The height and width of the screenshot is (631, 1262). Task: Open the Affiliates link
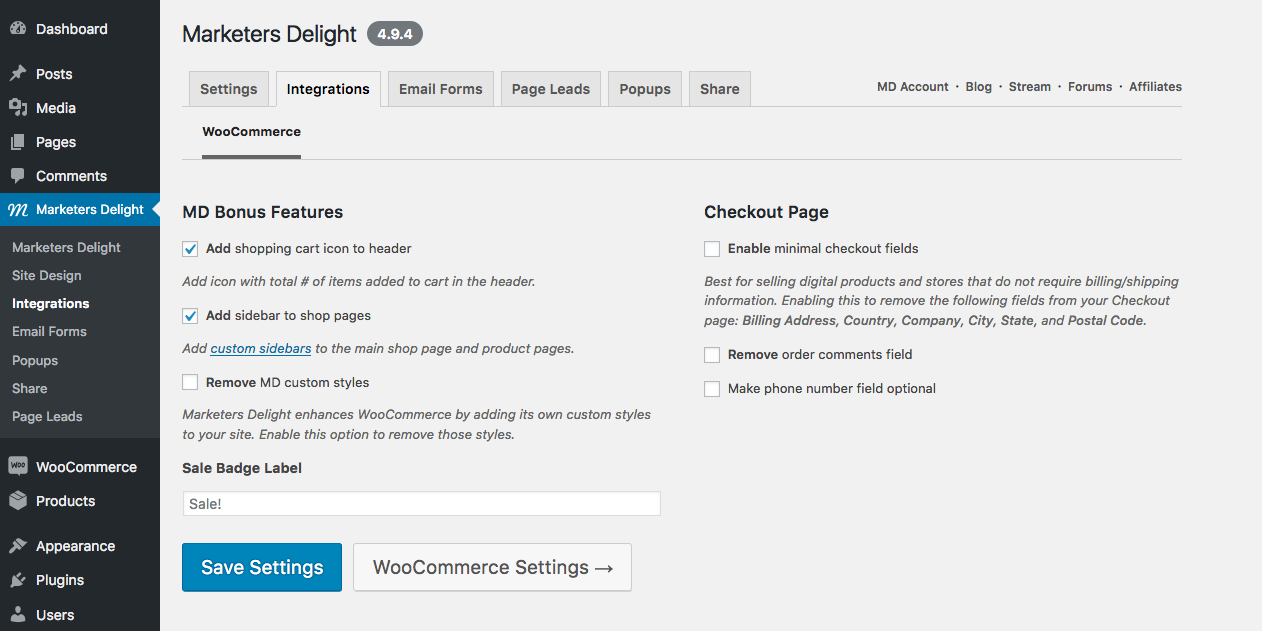pyautogui.click(x=1155, y=87)
